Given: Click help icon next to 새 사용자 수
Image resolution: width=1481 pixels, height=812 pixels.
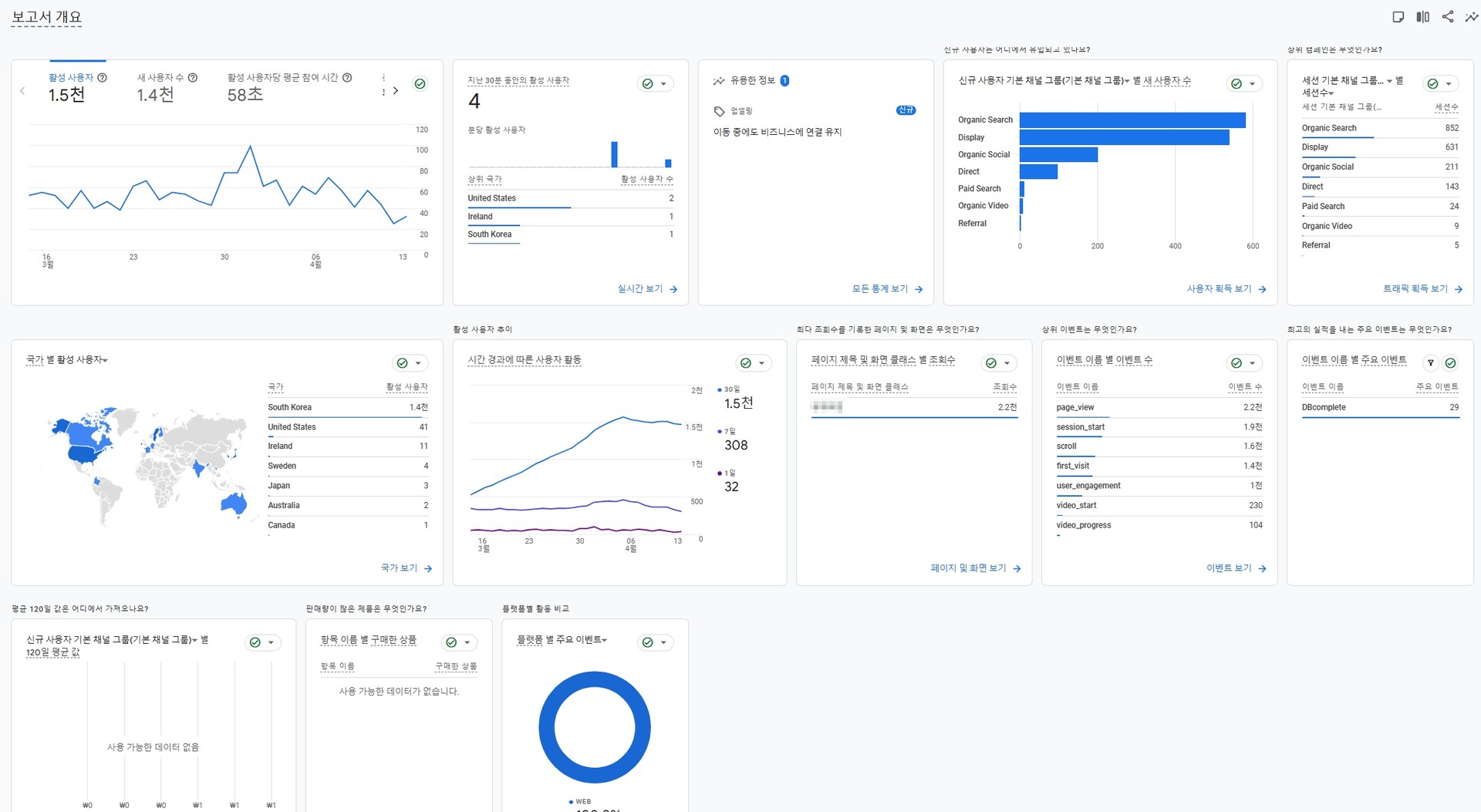Looking at the screenshot, I should click(193, 78).
